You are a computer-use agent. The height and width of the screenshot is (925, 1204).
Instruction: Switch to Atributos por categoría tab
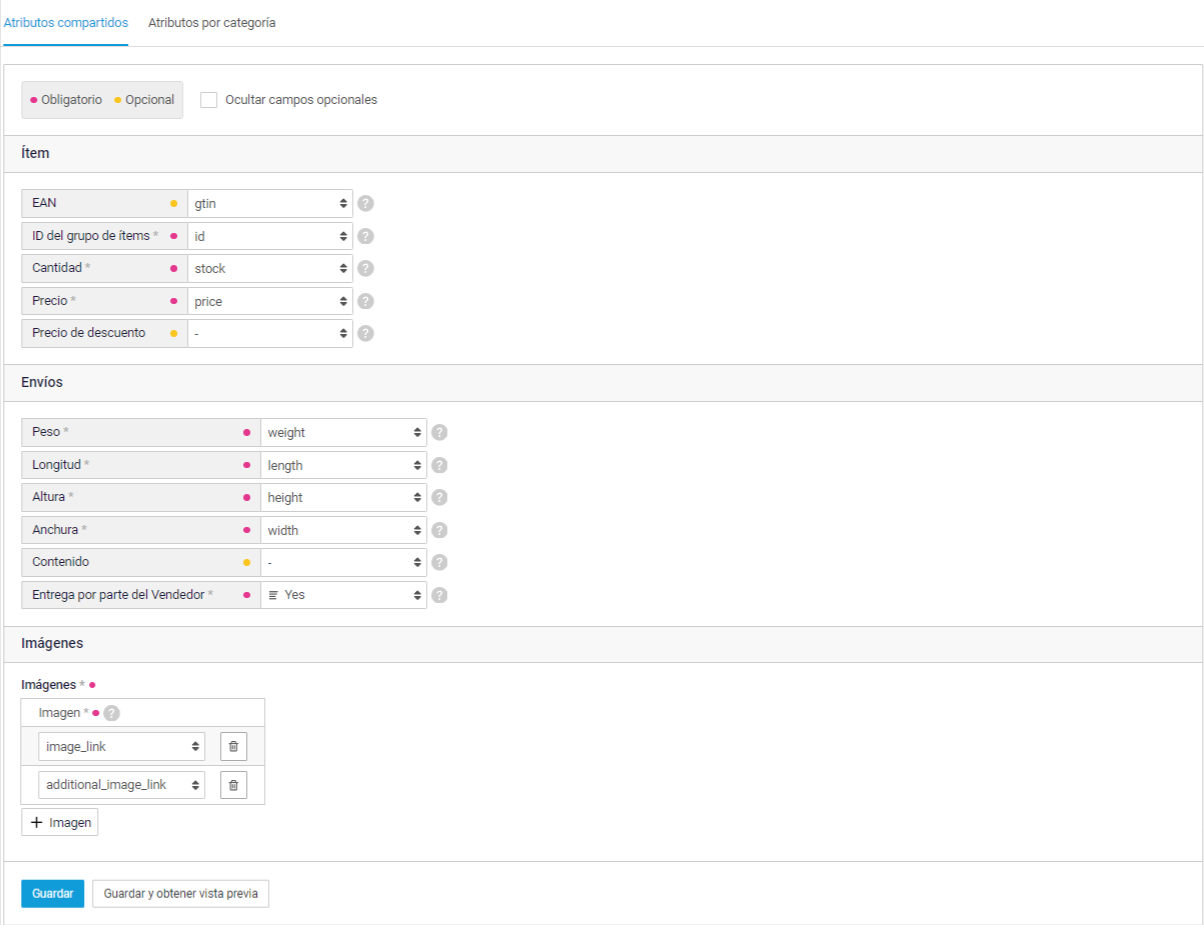click(x=212, y=23)
